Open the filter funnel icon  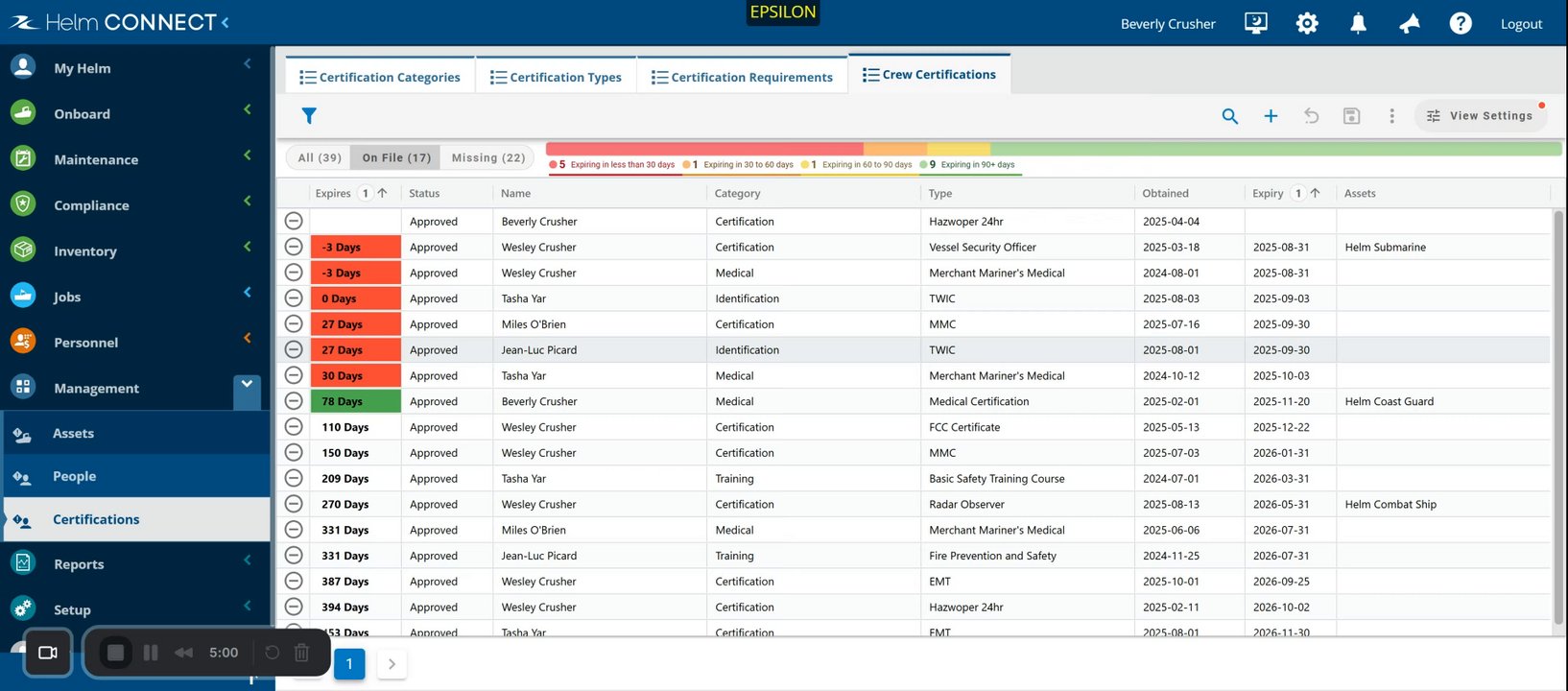(309, 116)
